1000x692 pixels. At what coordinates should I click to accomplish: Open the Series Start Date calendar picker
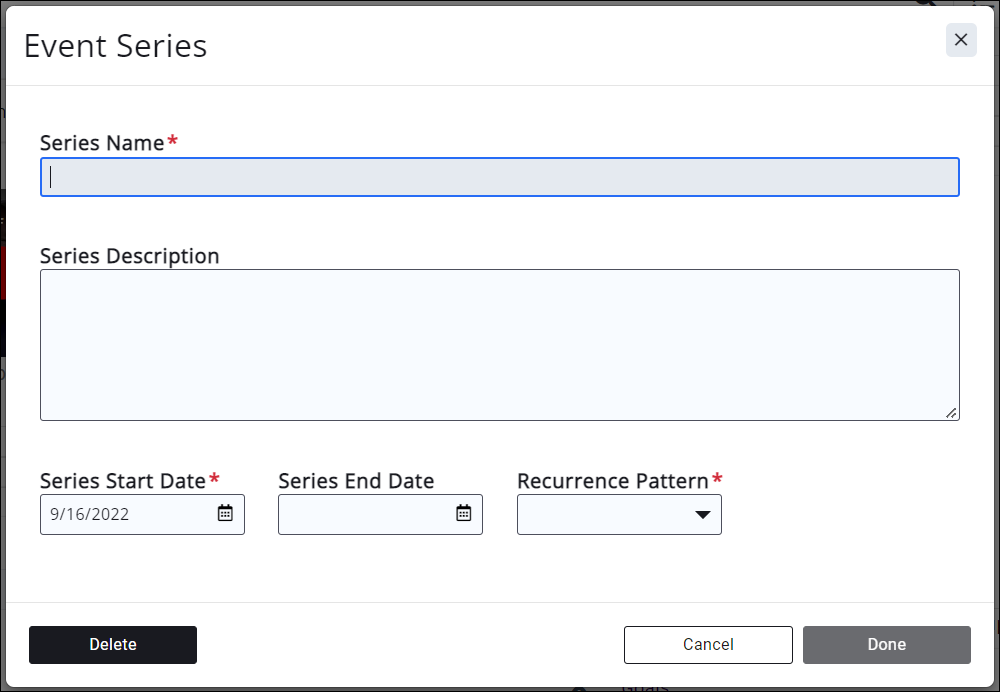(225, 514)
